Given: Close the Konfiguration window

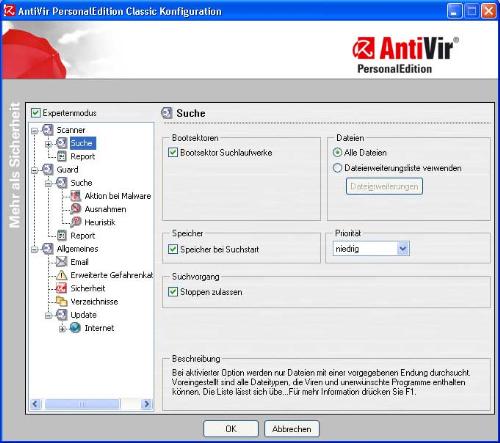Looking at the screenshot, I should coord(489,11).
